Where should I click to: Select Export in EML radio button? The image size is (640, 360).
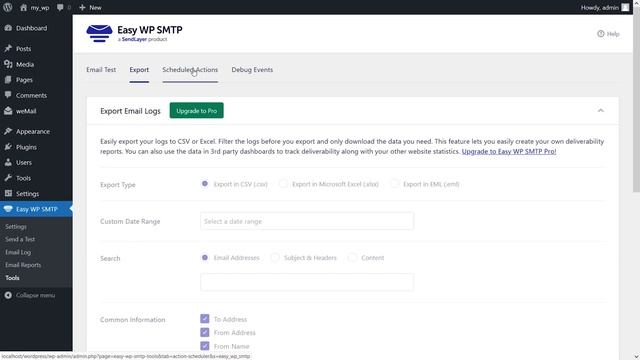395,184
